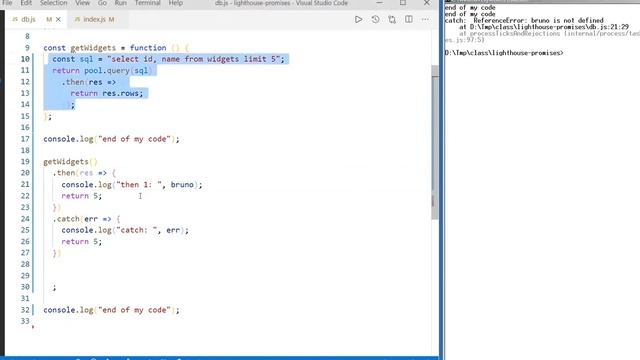Maximize the Visual Studio Code window

(403, 3)
